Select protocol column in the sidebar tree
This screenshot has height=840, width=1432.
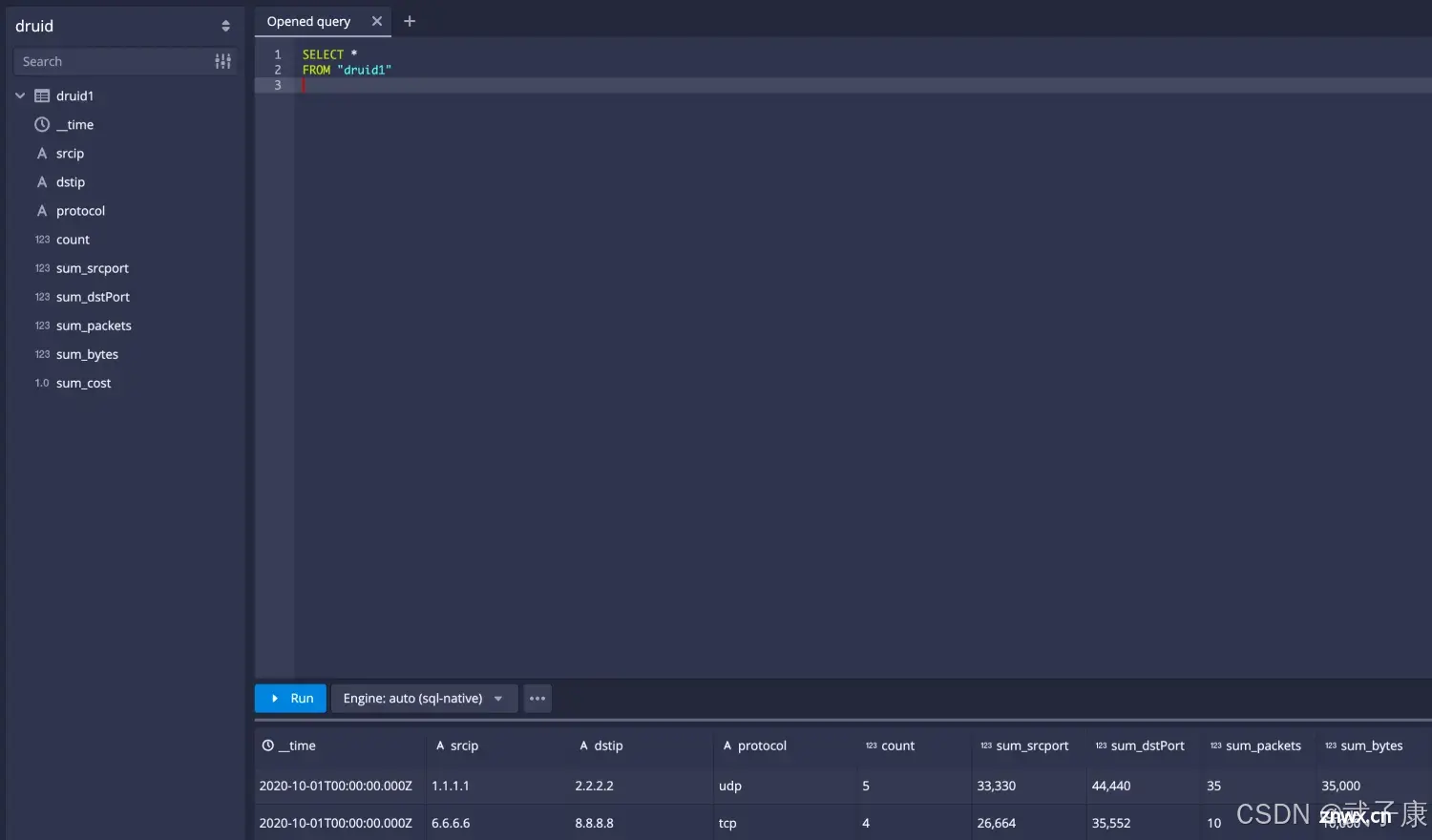click(x=80, y=210)
